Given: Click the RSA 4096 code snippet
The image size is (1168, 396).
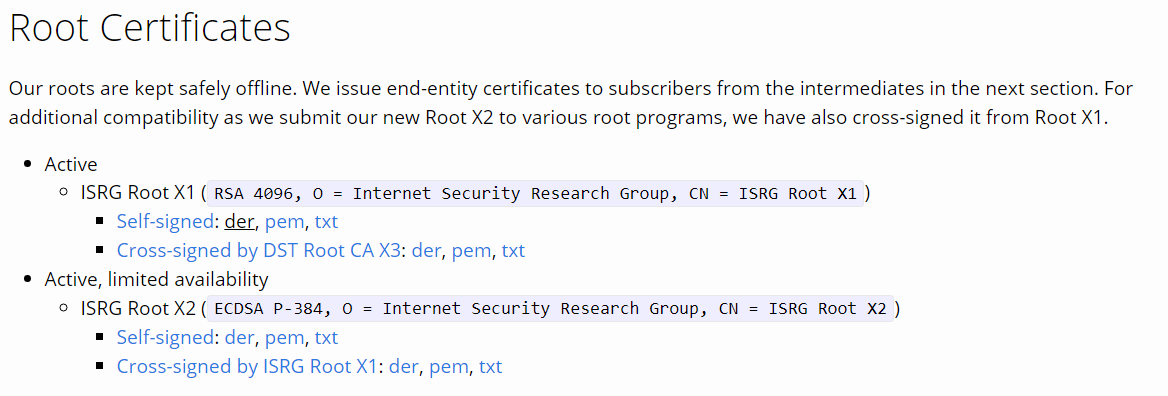Looking at the screenshot, I should [535, 194].
